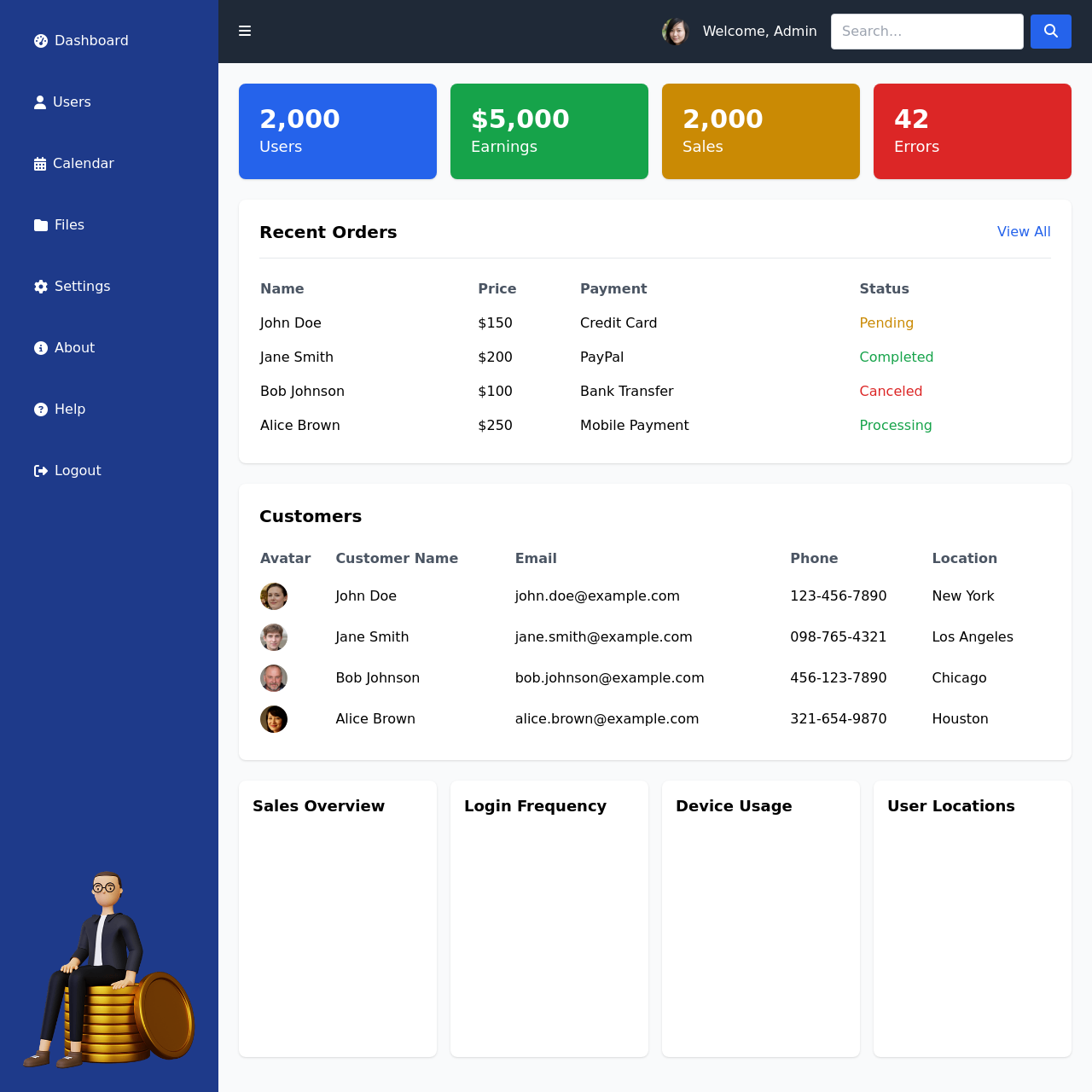Open the Sales Overview chart card
Viewport: 1092px width, 1092px height.
coord(338,919)
